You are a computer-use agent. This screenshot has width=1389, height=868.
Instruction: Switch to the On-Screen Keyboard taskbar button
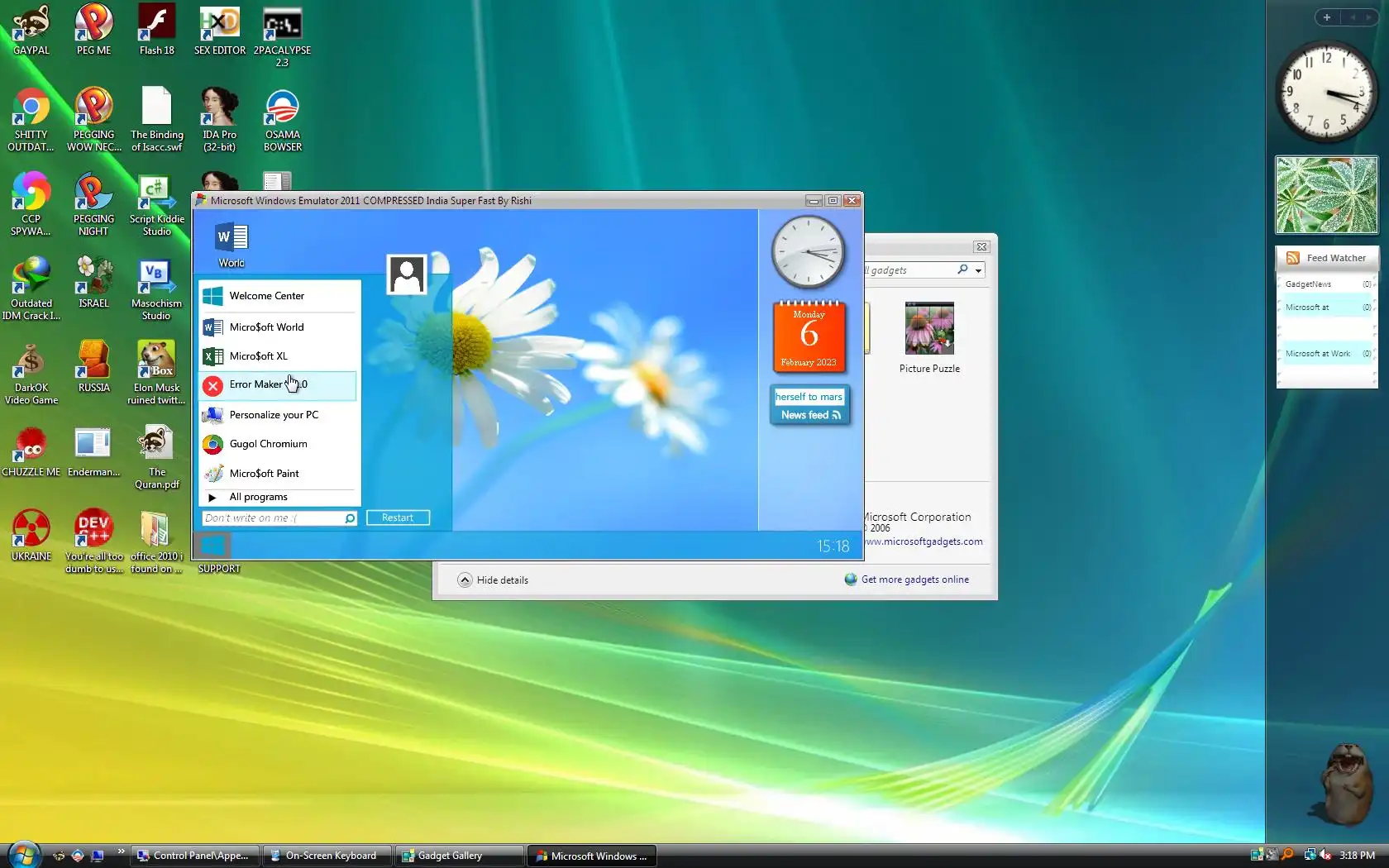[x=328, y=856]
